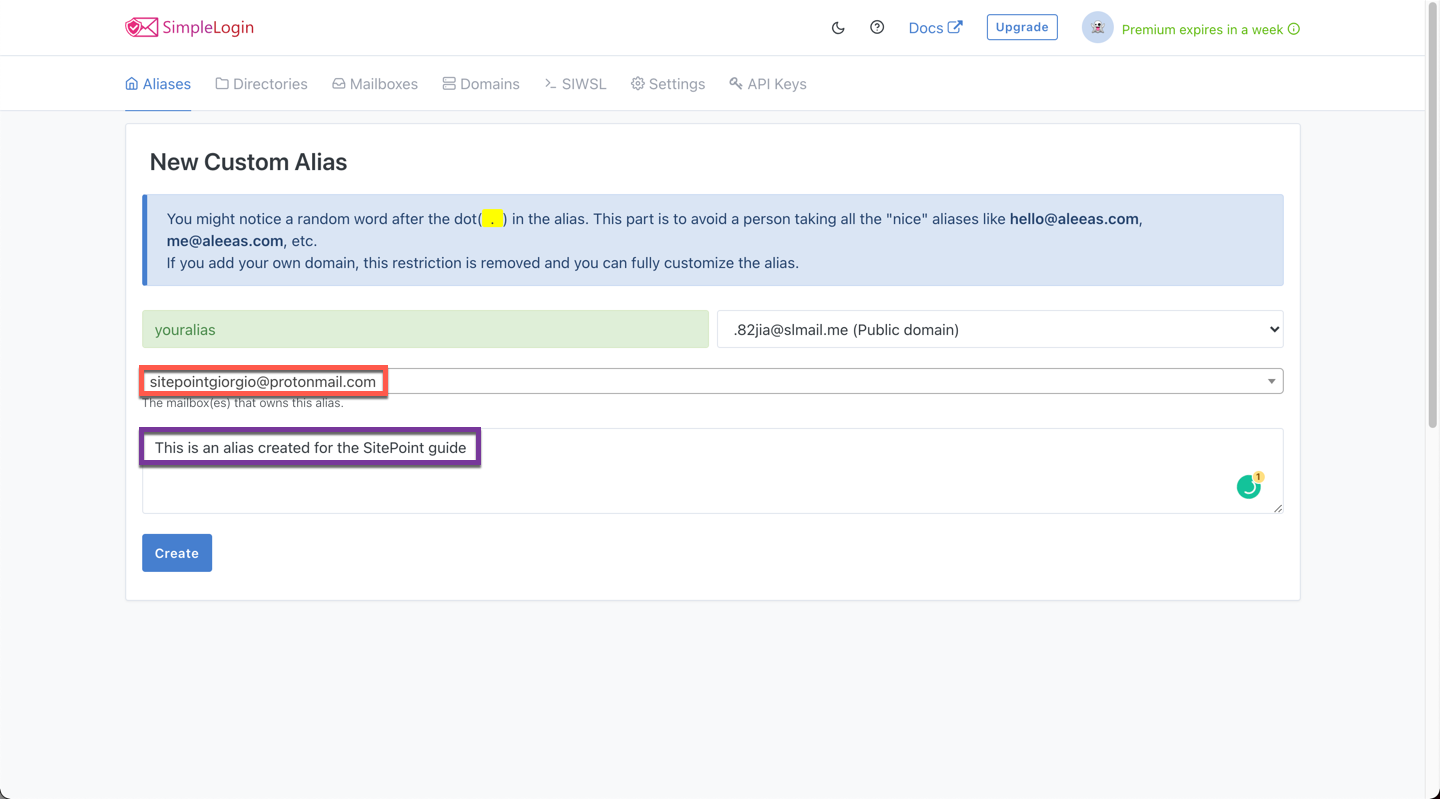The image size is (1440, 799).
Task: Switch to the Aliases tab
Action: [x=158, y=84]
